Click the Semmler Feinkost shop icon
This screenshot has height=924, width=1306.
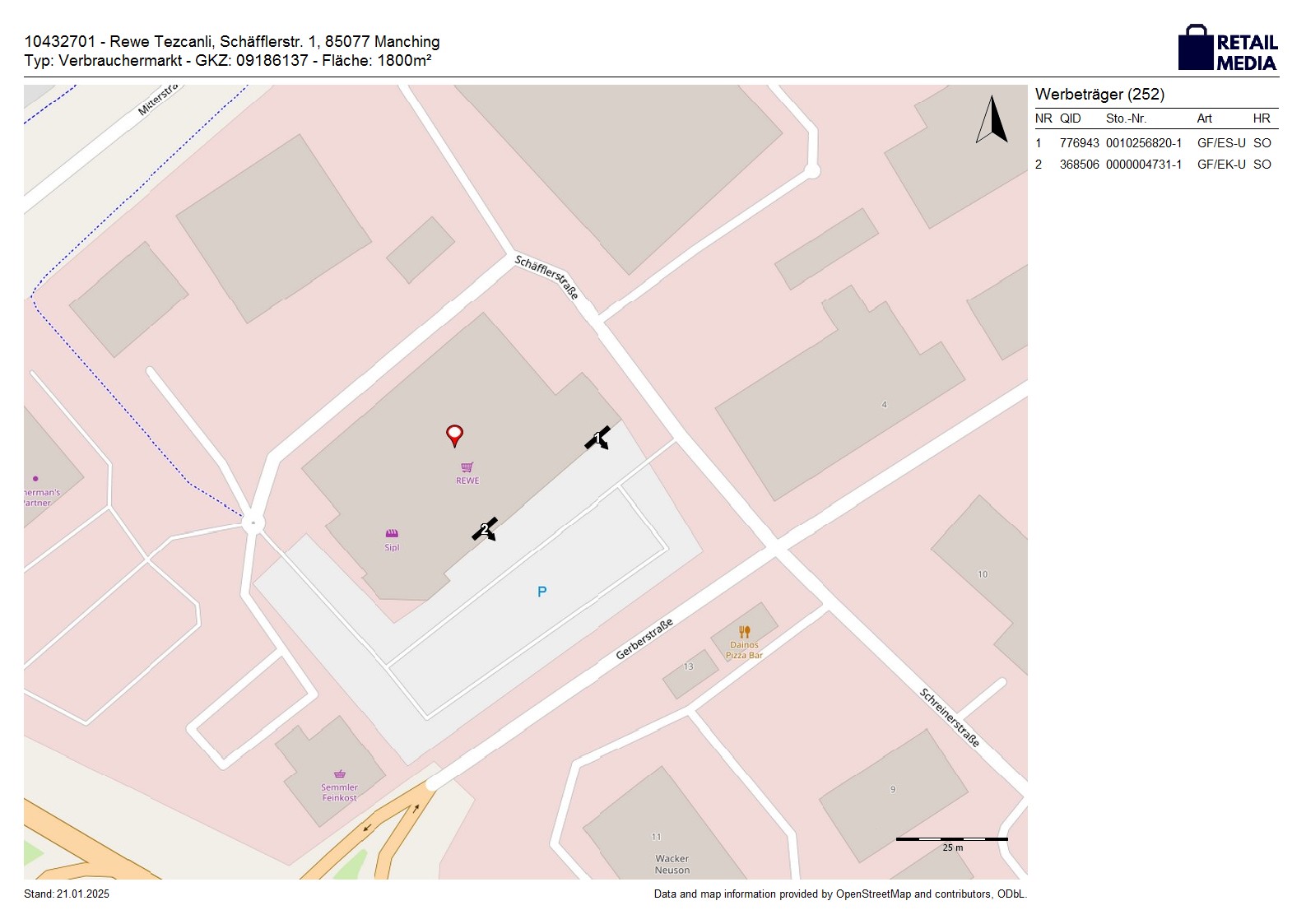pyautogui.click(x=339, y=774)
